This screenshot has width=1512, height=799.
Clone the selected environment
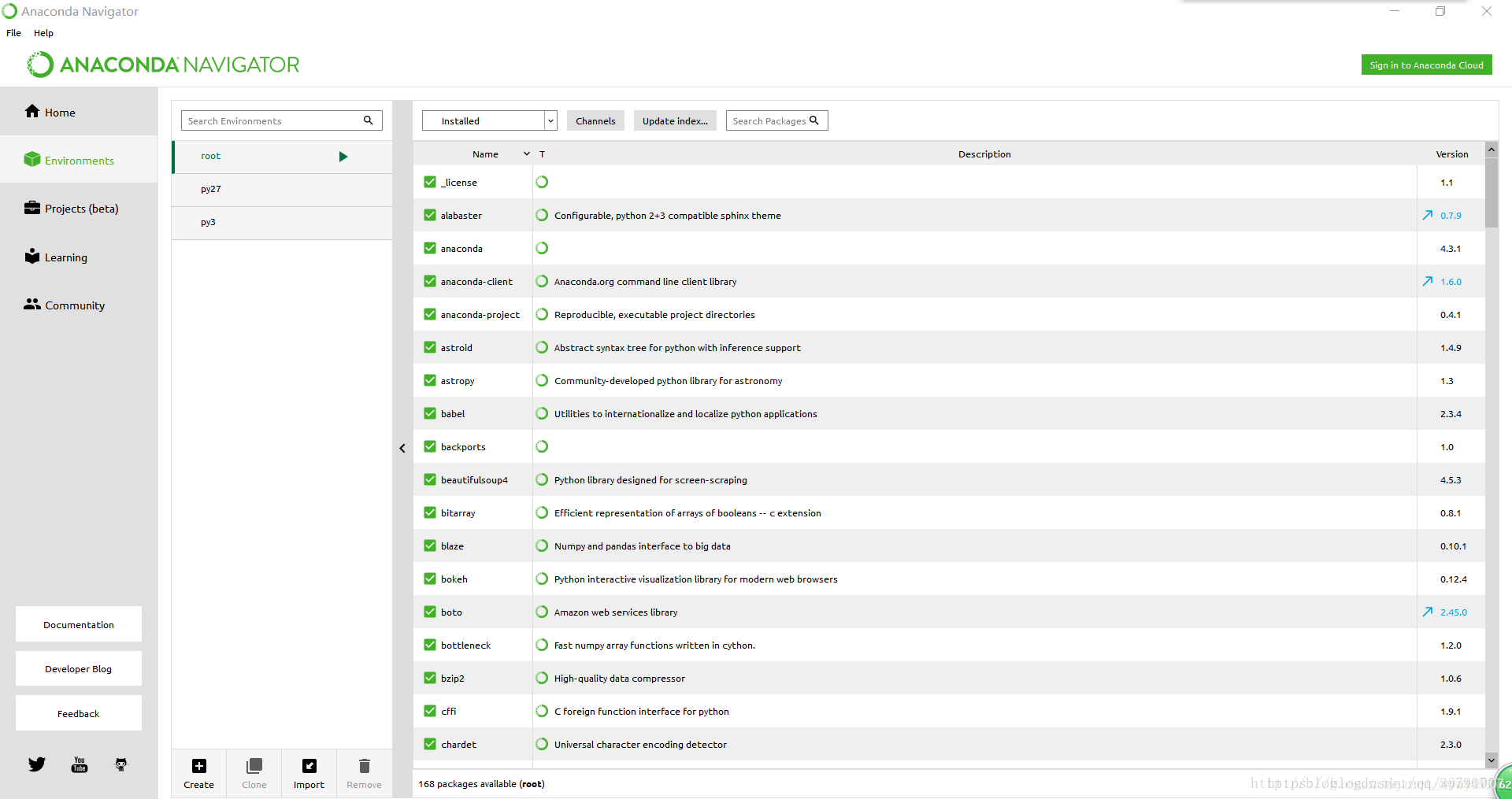click(x=254, y=773)
